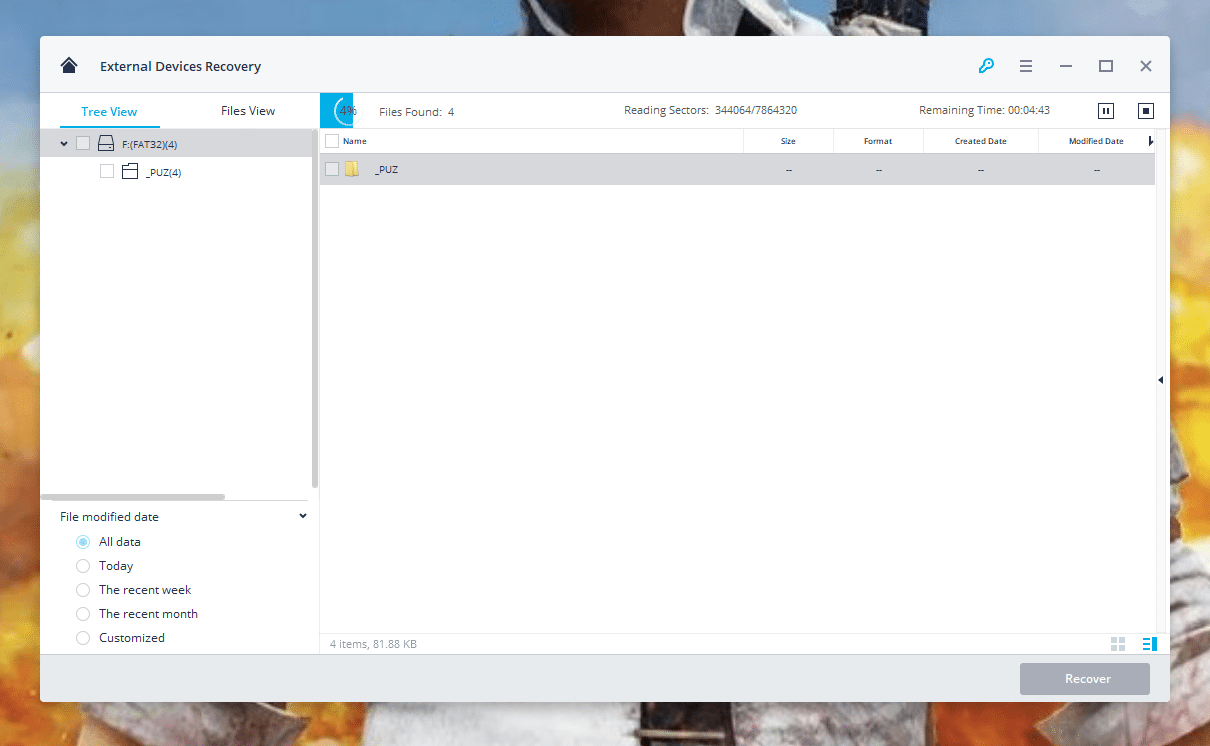
Task: Click the Files Found: 4 status text
Action: coord(416,112)
